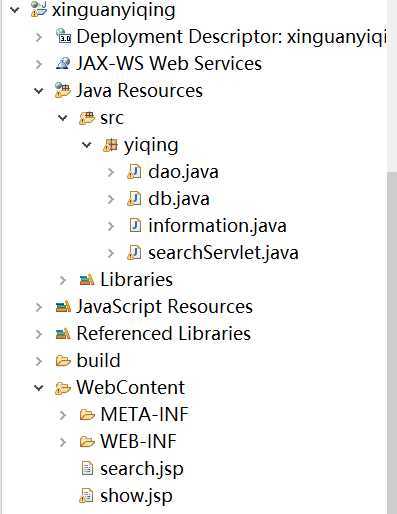Click the Libraries icon under Java Resources
The image size is (397, 514).
click(x=87, y=280)
